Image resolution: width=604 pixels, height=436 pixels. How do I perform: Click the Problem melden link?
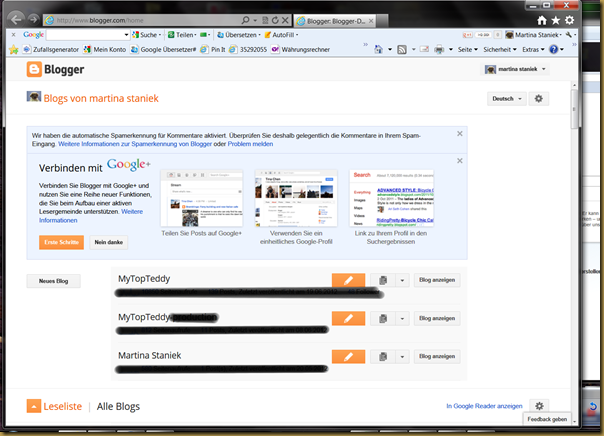click(250, 144)
